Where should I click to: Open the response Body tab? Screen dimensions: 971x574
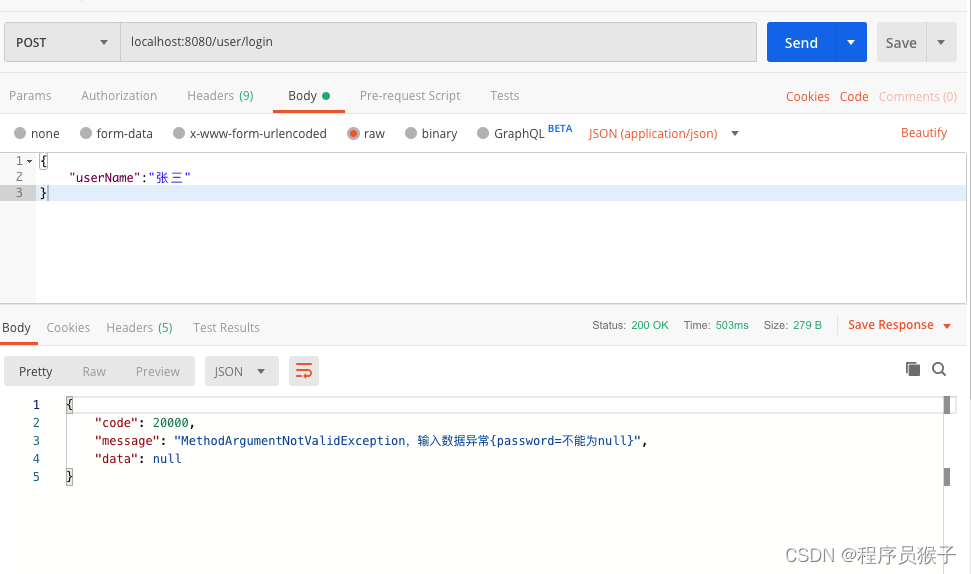tap(16, 328)
